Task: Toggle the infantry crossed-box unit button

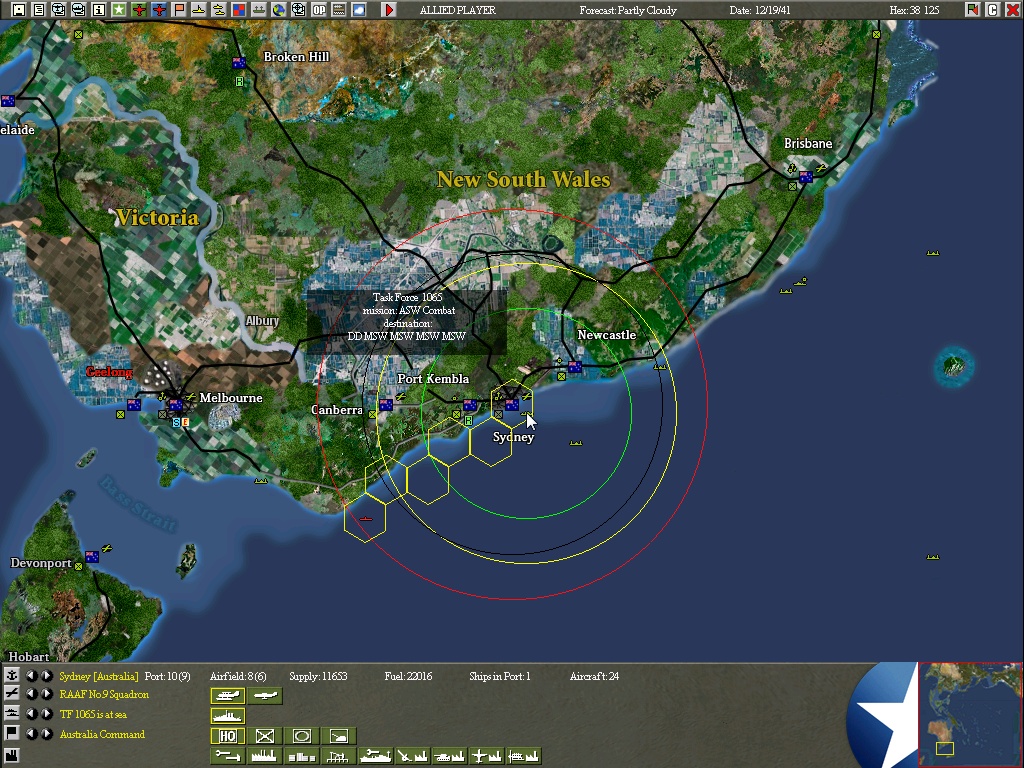Action: tap(264, 736)
